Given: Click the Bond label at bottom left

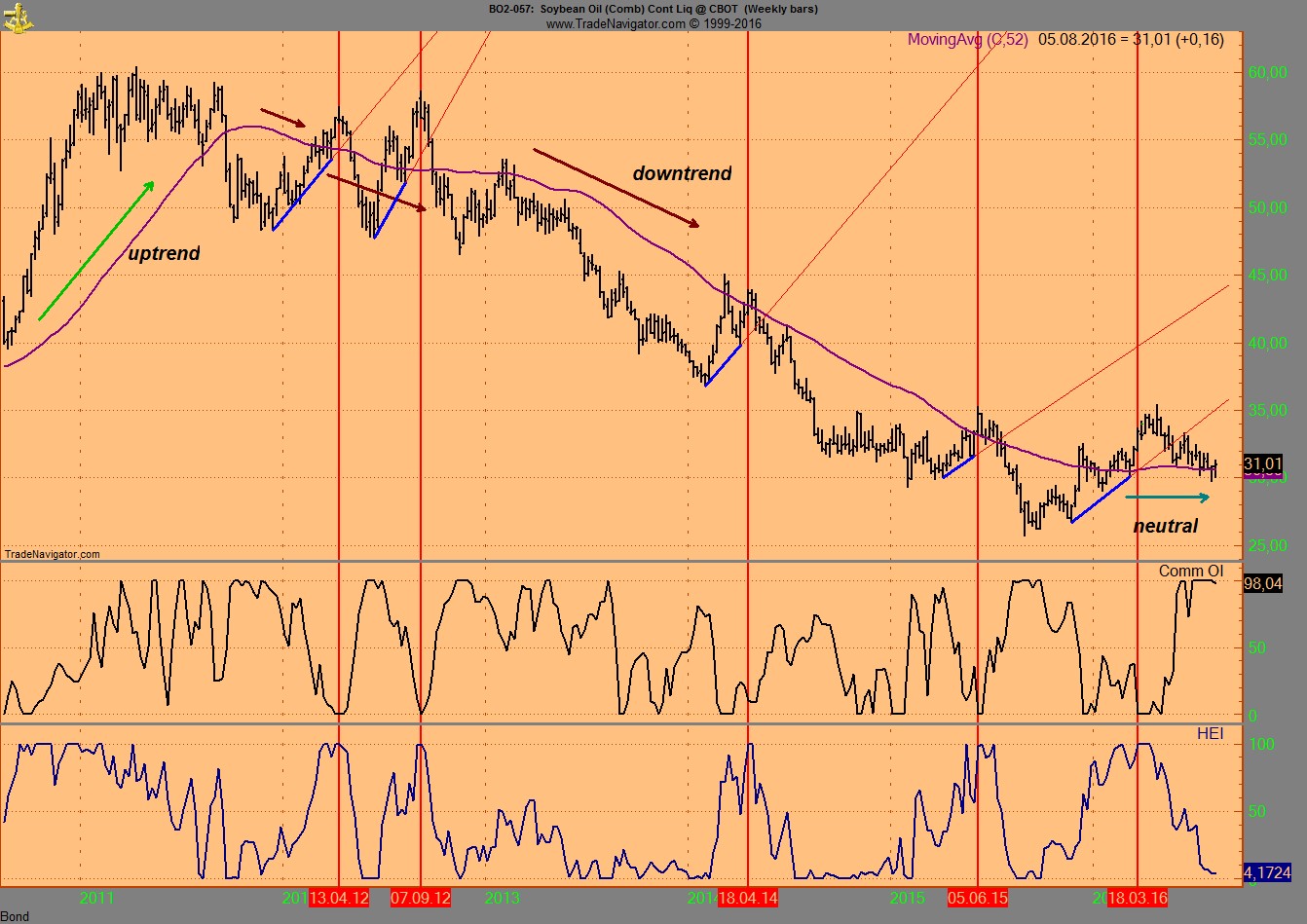Looking at the screenshot, I should coord(14,916).
